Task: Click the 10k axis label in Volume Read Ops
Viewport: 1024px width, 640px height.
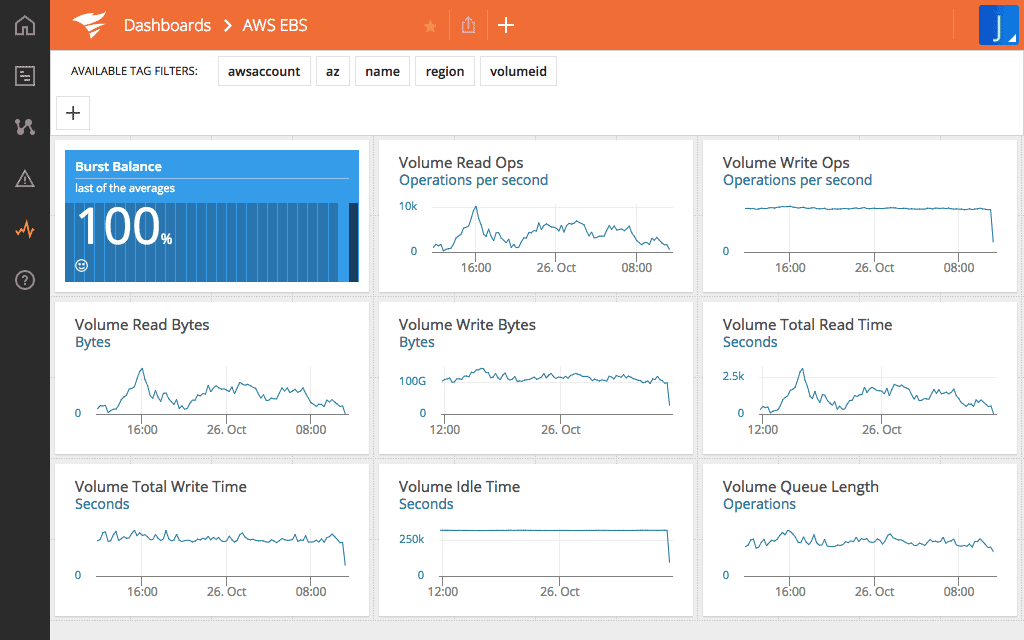Action: pos(408,206)
